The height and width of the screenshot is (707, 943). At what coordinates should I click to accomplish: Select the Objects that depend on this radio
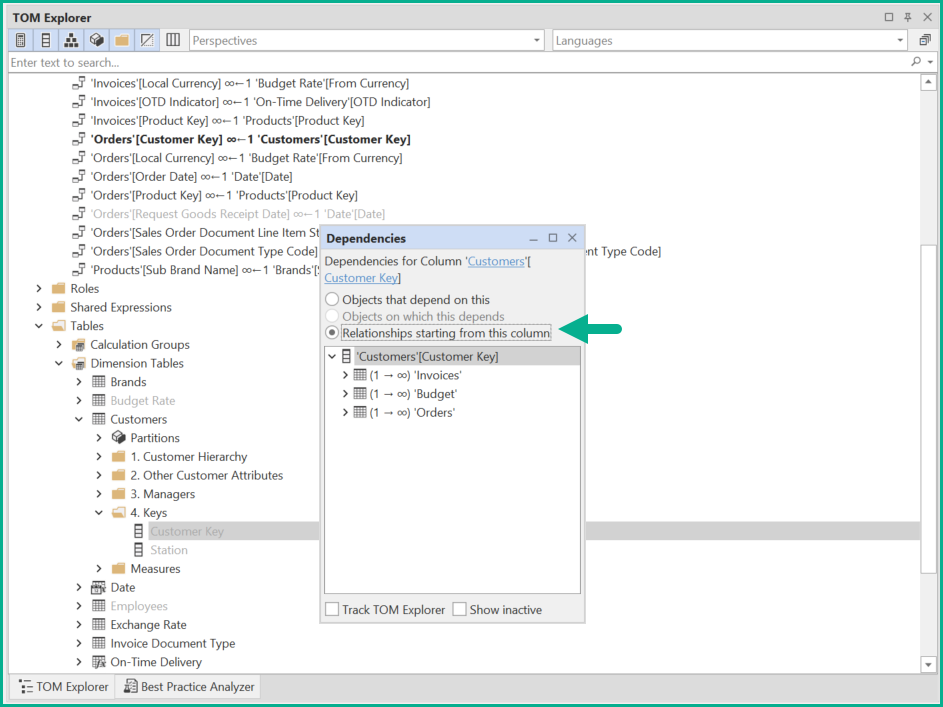(x=331, y=298)
